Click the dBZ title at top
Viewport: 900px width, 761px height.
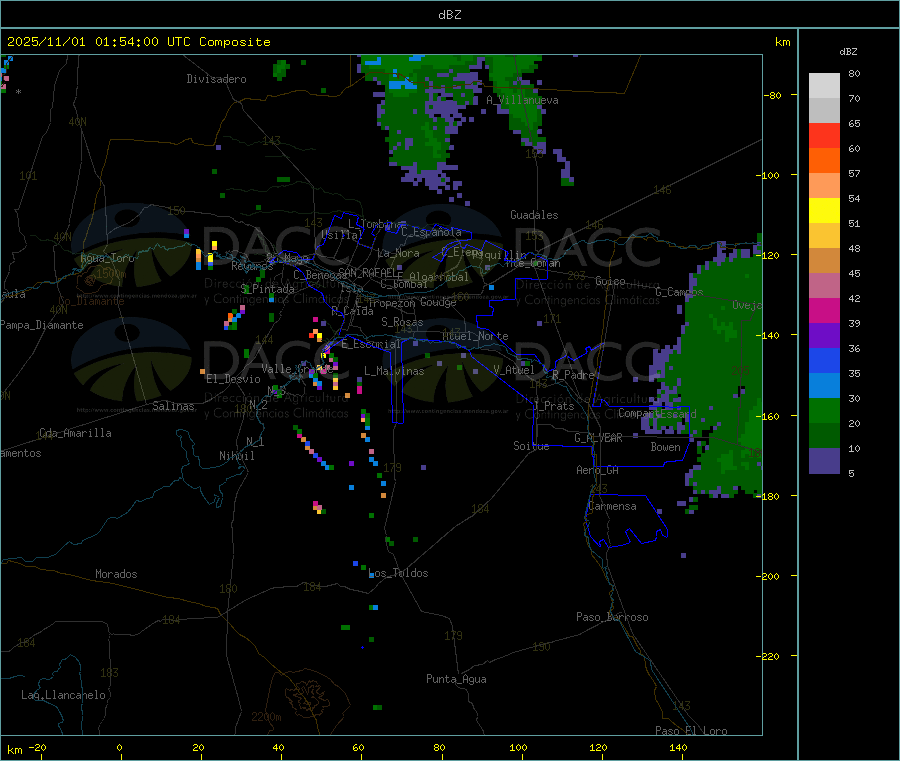pos(449,15)
